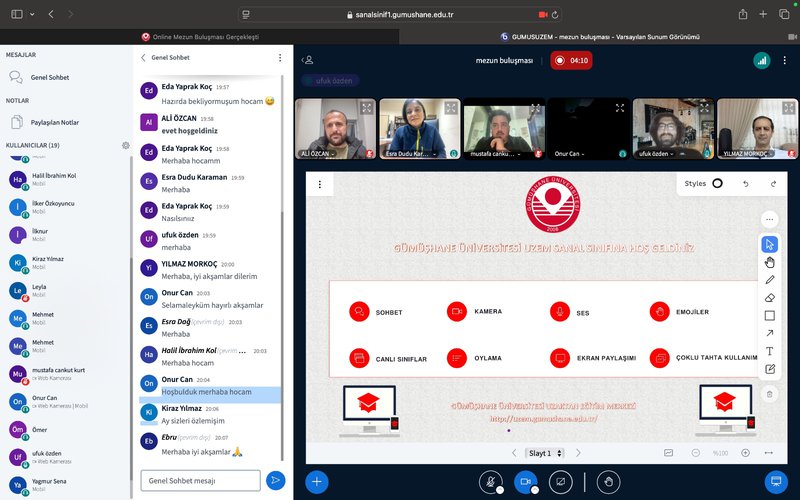Fit slide to width icon
Viewport: 800px width, 500px height.
coord(768,453)
